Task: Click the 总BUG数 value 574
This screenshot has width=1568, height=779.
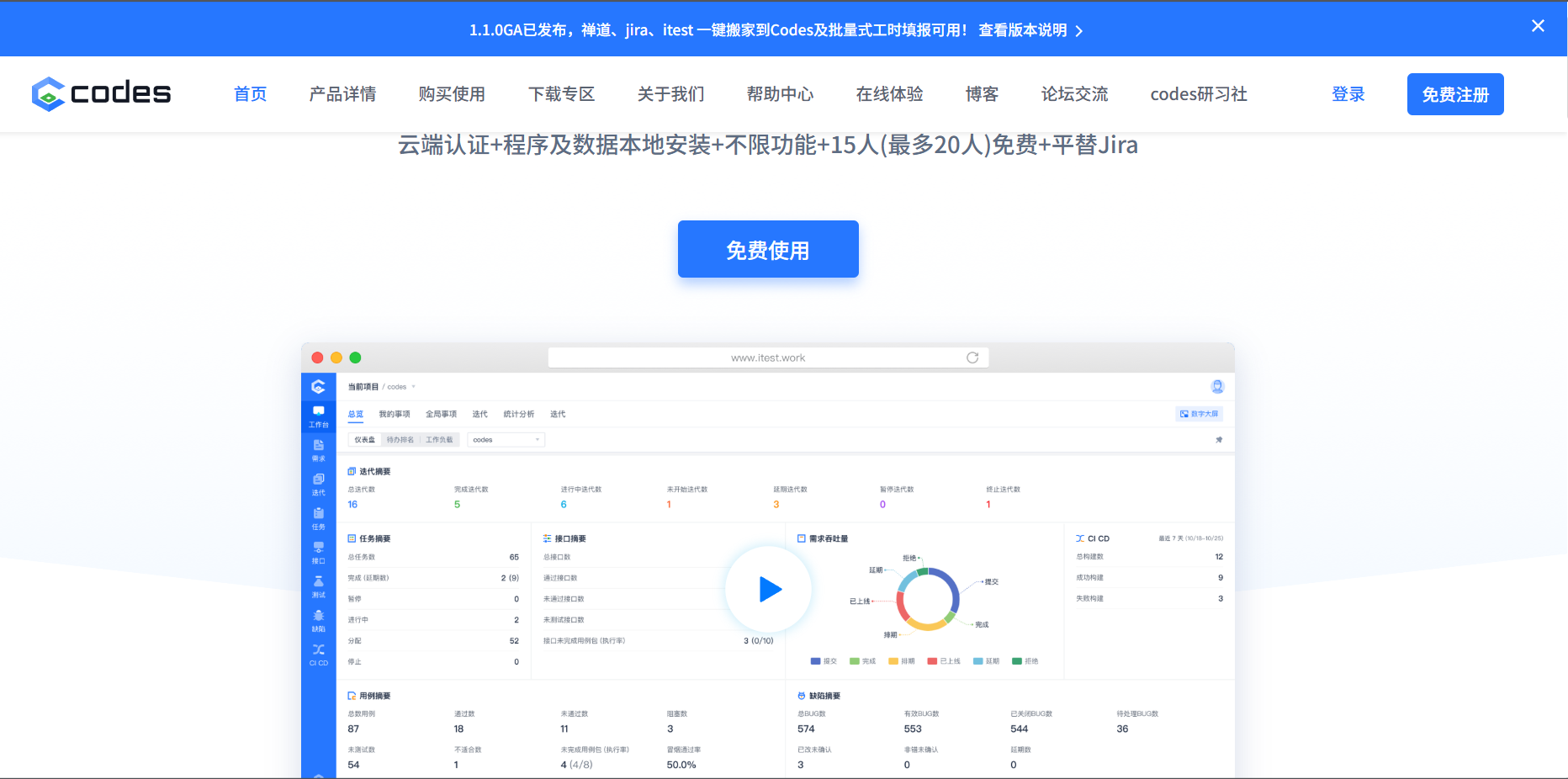Action: tap(806, 729)
